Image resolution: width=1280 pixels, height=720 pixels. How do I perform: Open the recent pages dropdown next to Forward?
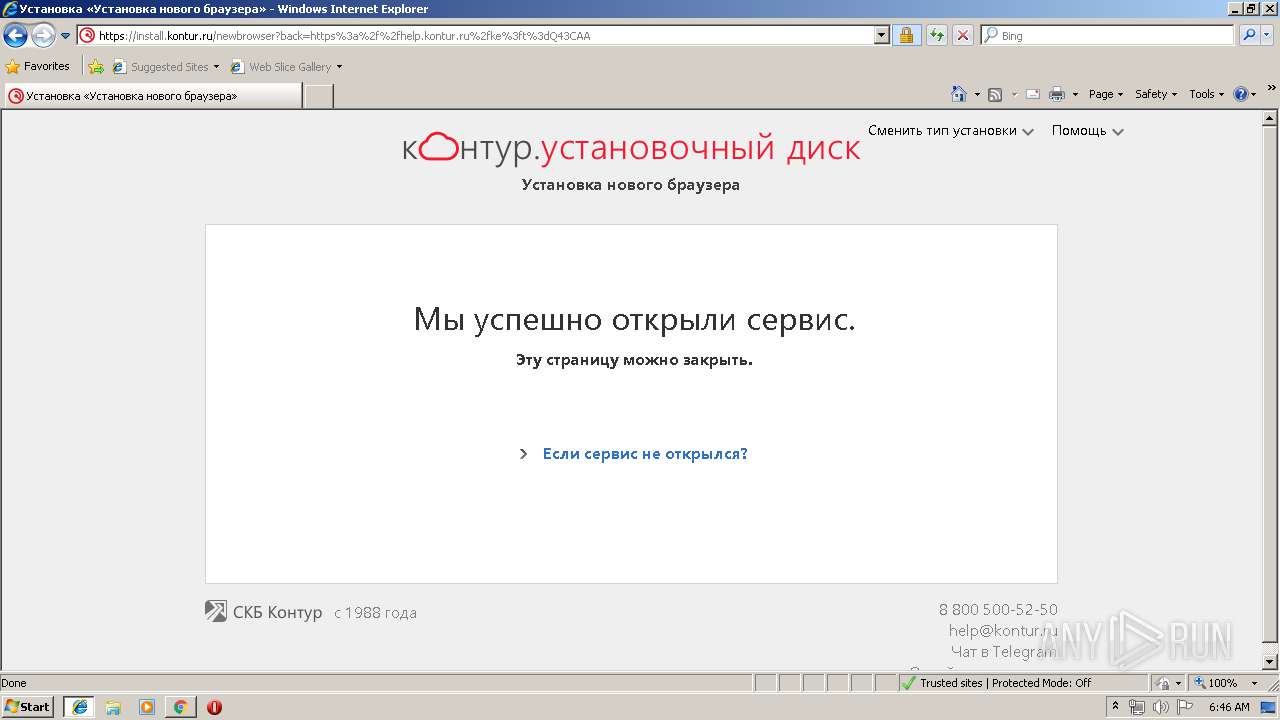65,36
